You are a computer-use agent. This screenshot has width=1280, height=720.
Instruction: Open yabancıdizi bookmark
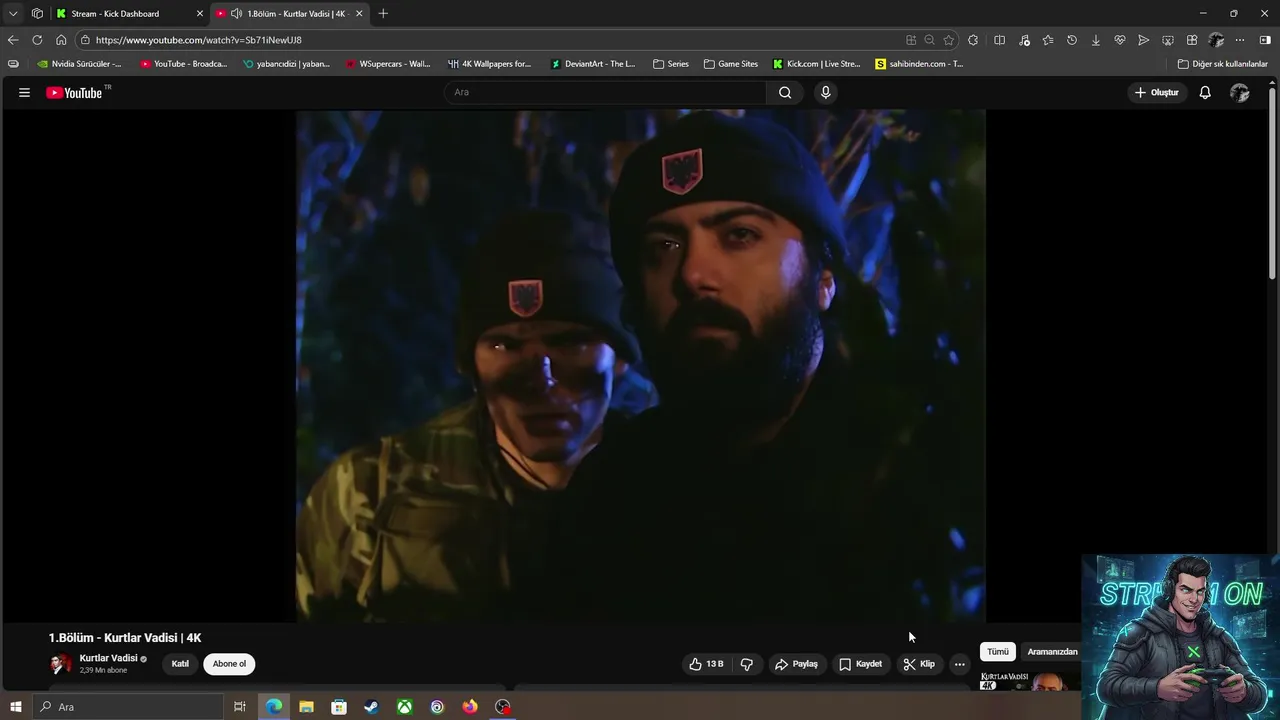point(286,64)
